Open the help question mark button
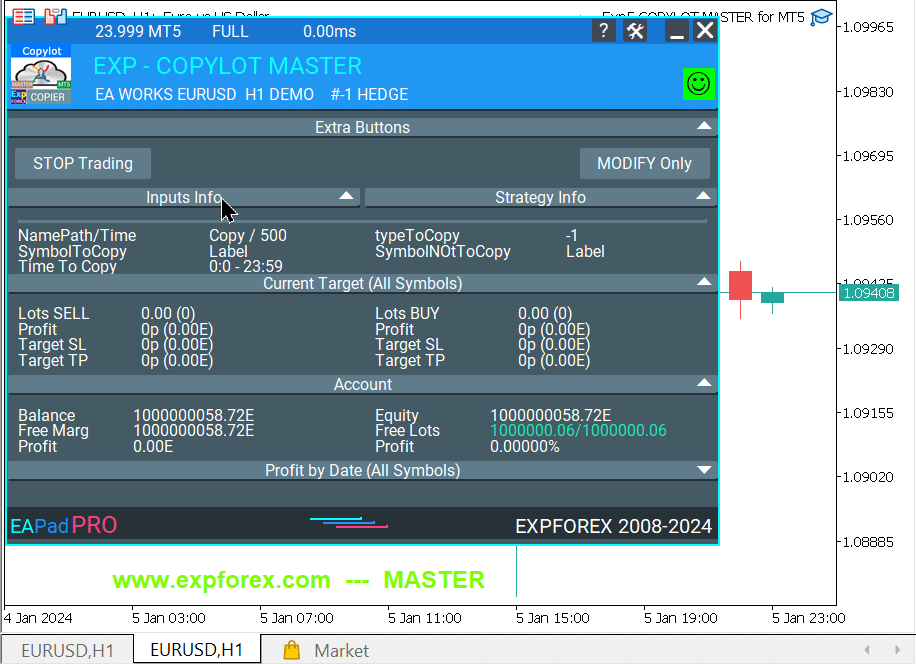 [603, 31]
